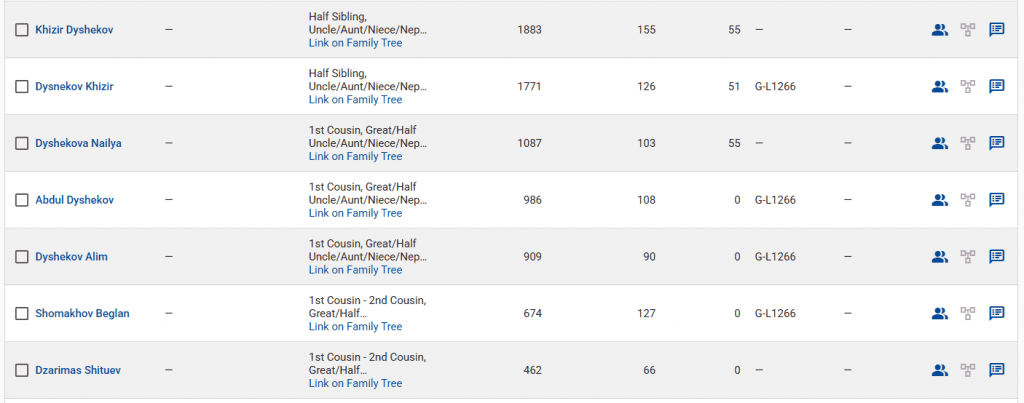Open notes for Shomakhov Beglan
The height and width of the screenshot is (403, 1024).
pyautogui.click(x=997, y=313)
